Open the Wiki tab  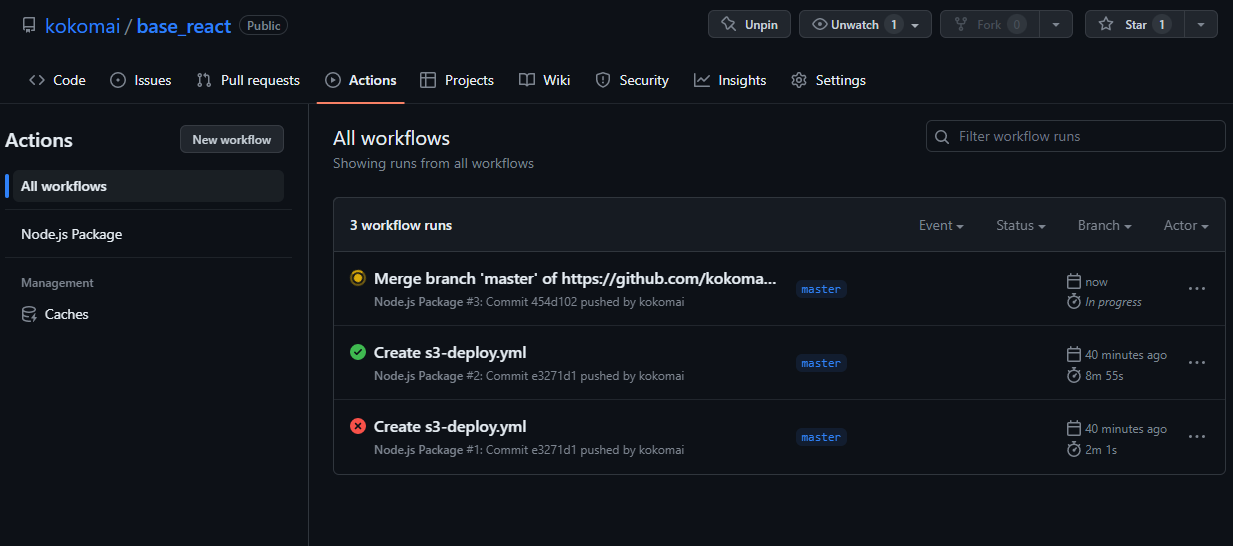pyautogui.click(x=545, y=80)
